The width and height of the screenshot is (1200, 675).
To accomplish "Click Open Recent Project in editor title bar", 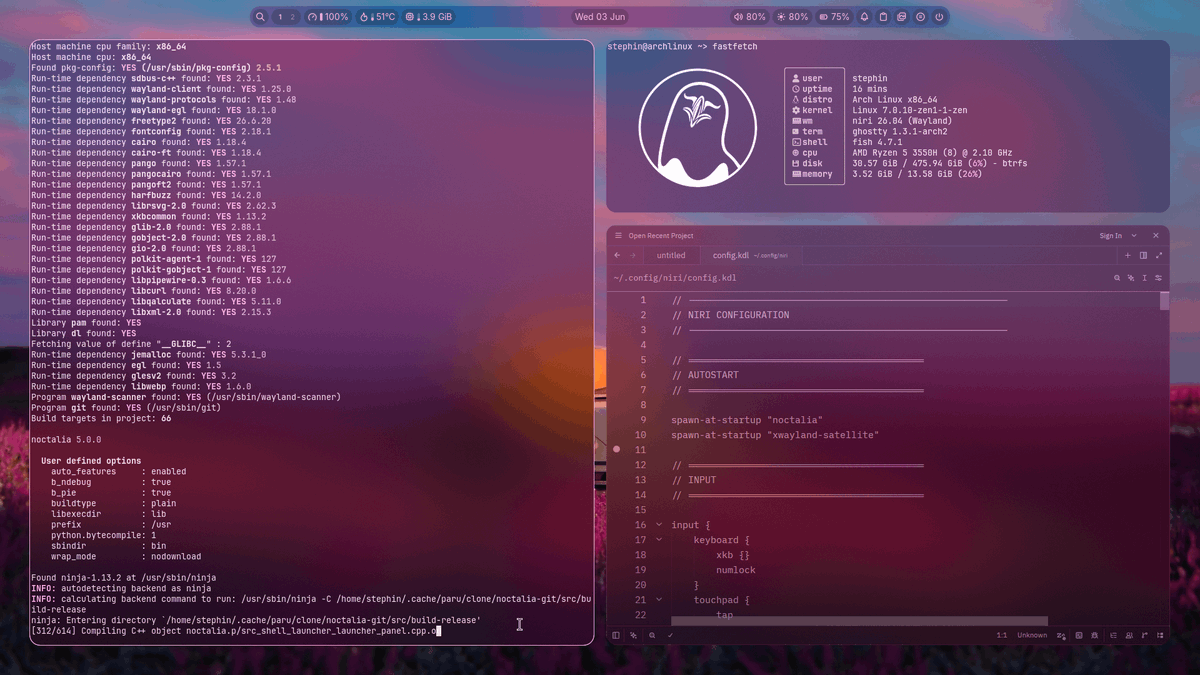I will click(x=661, y=236).
